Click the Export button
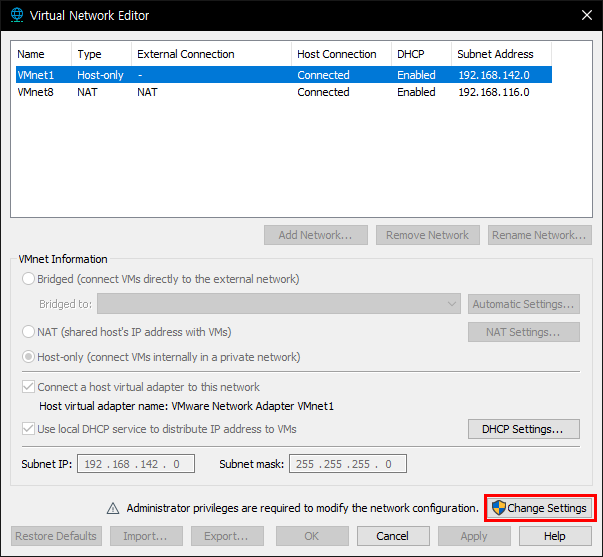The height and width of the screenshot is (557, 603). pyautogui.click(x=227, y=536)
